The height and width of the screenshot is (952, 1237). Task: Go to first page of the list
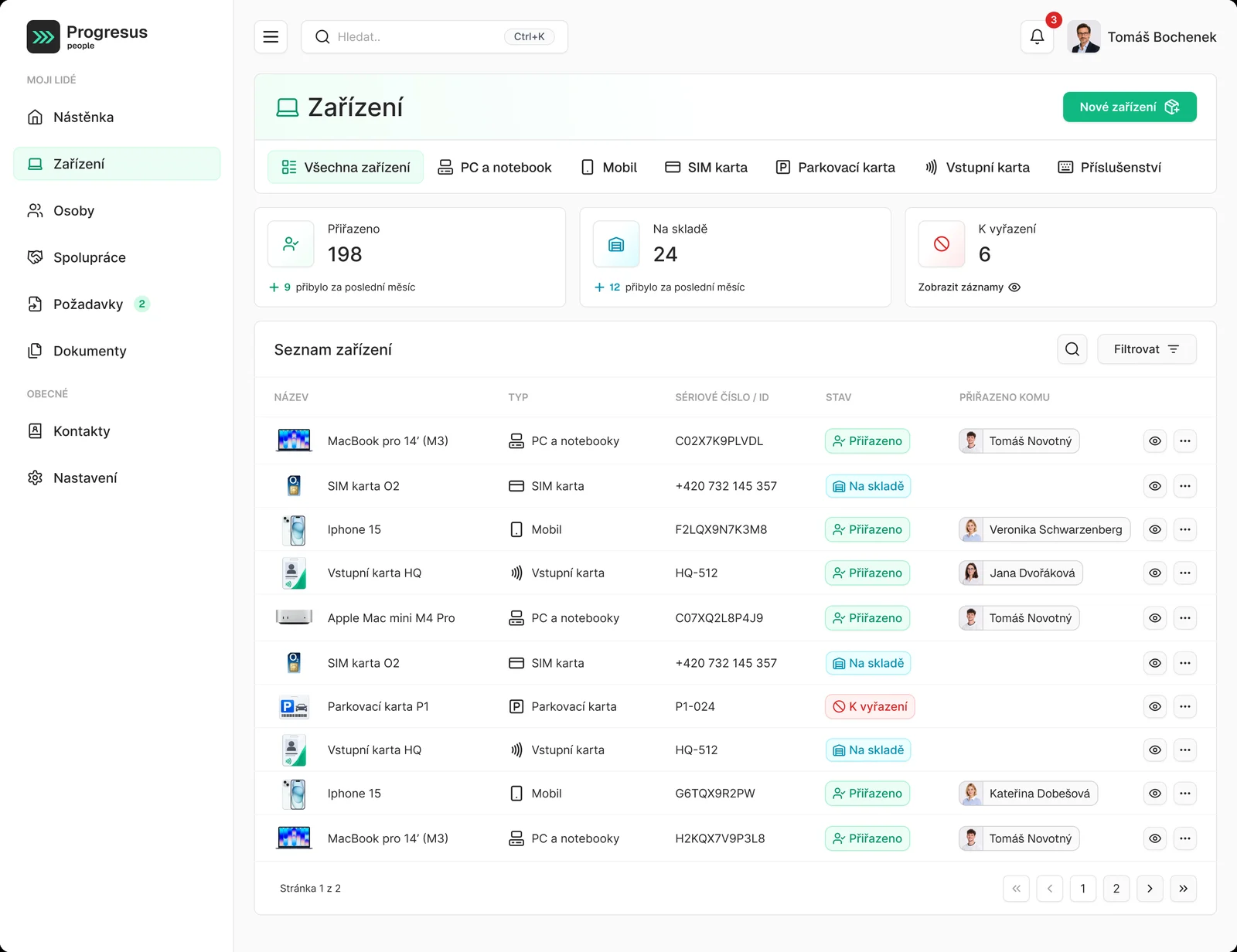[1016, 889]
